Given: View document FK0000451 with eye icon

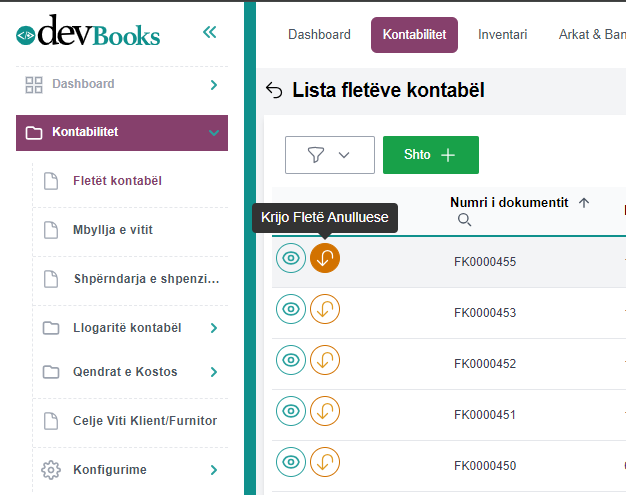Looking at the screenshot, I should click(x=291, y=411).
